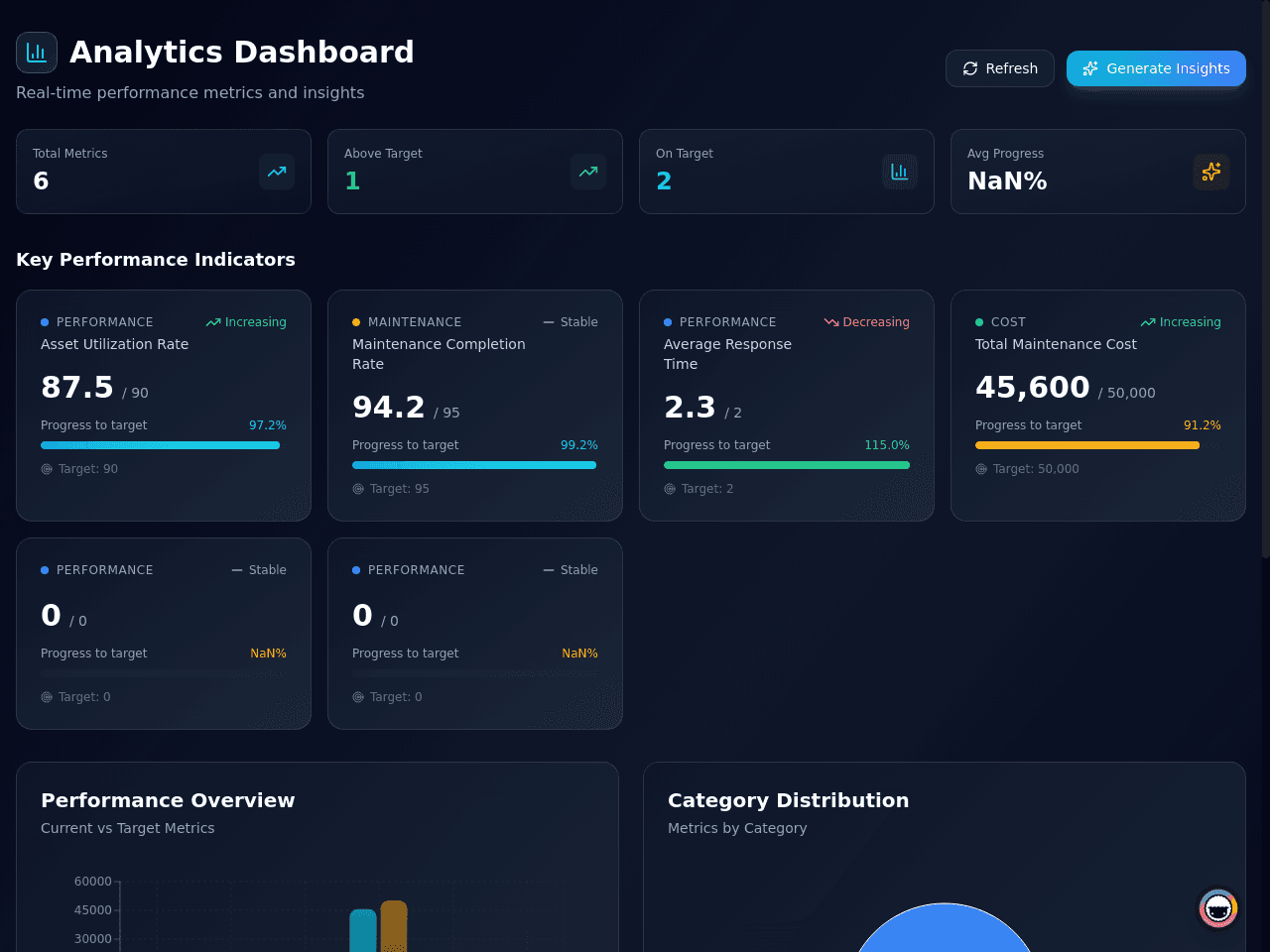Image resolution: width=1270 pixels, height=952 pixels.
Task: Click the Increasing trend icon on Total Maintenance Cost
Action: coord(1148,322)
